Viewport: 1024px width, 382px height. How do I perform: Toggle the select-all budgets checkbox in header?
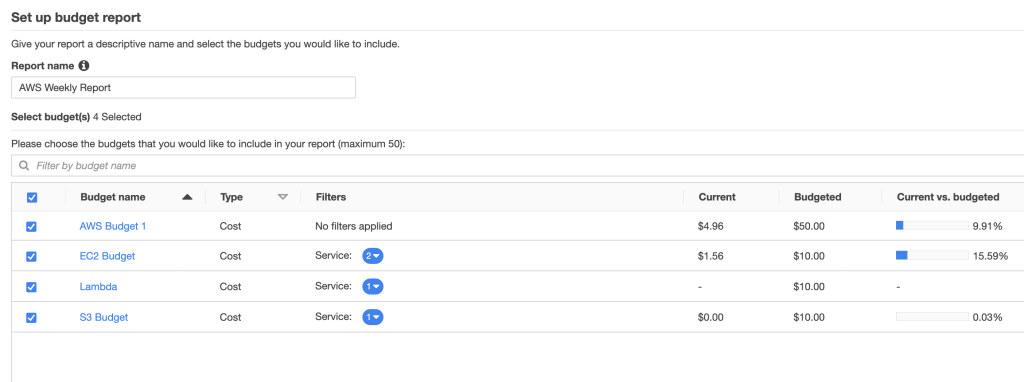click(31, 197)
